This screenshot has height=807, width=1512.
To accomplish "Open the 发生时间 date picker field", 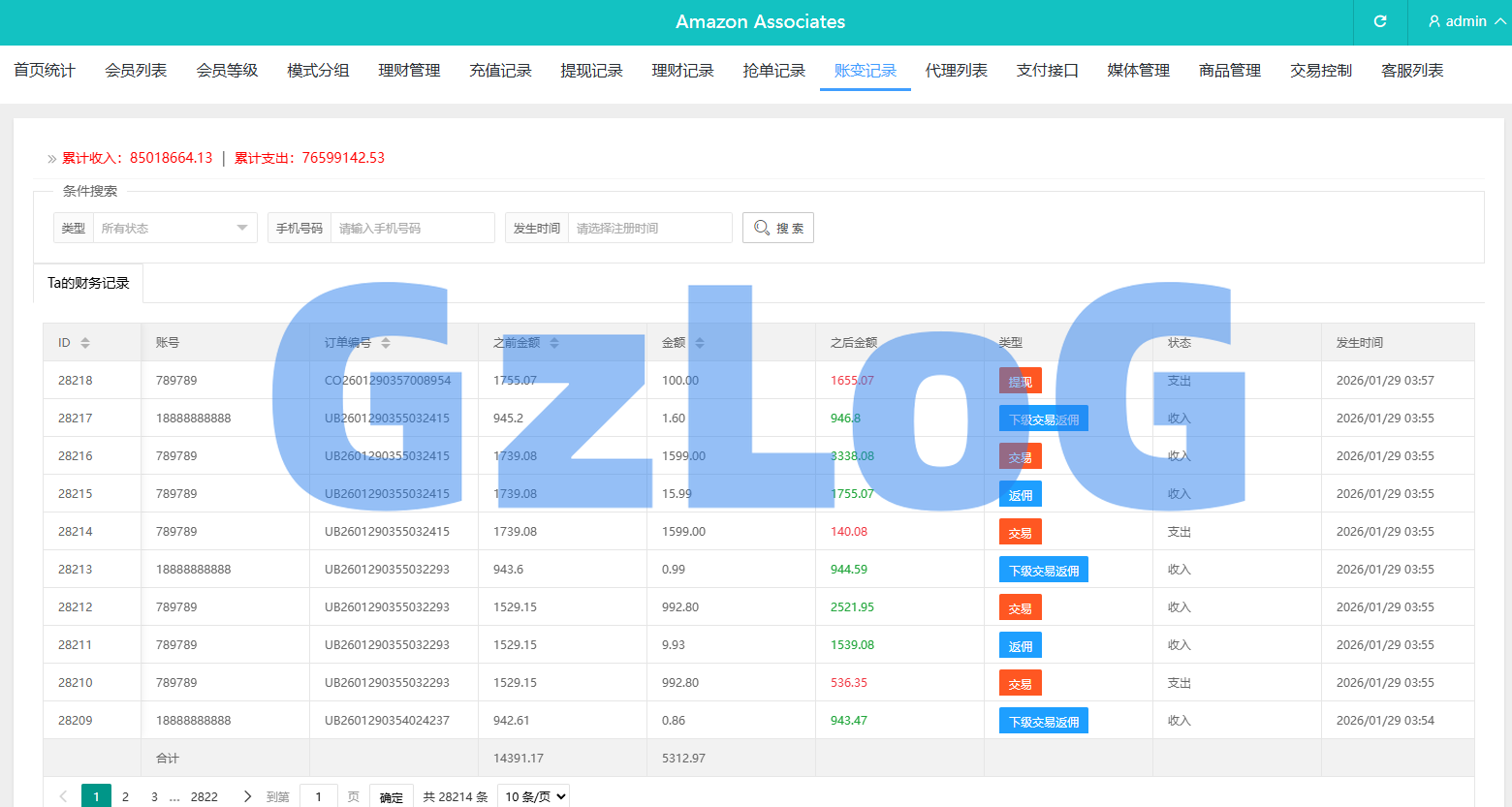I will click(x=649, y=228).
